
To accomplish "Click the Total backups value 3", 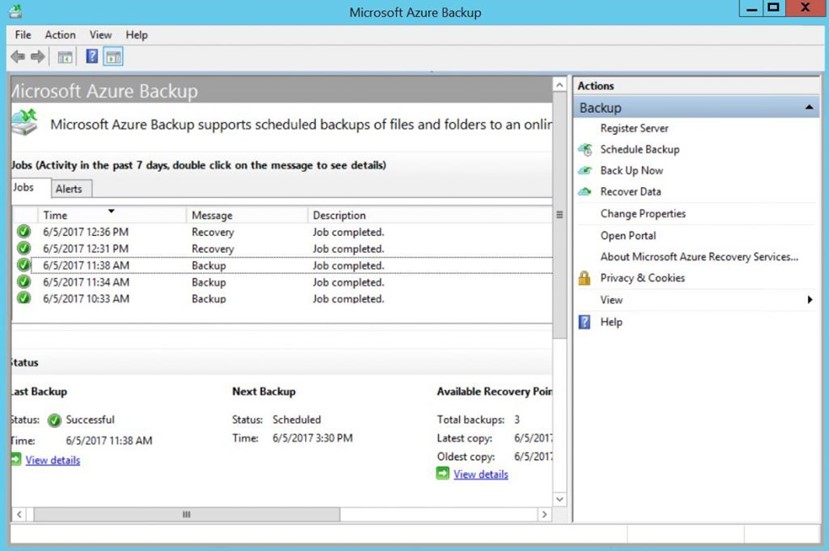I will [517, 419].
